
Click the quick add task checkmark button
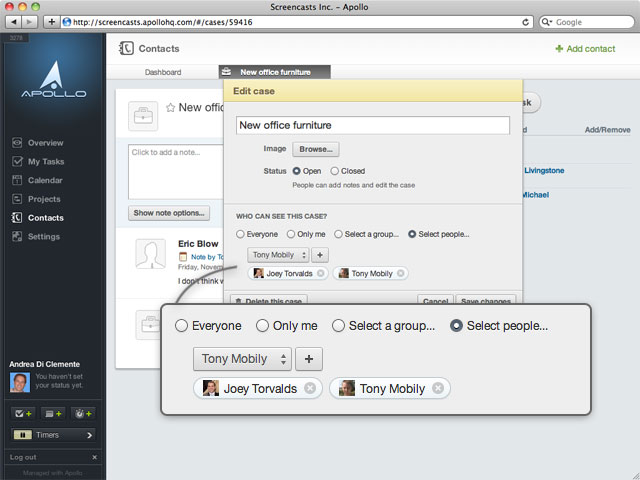23,414
